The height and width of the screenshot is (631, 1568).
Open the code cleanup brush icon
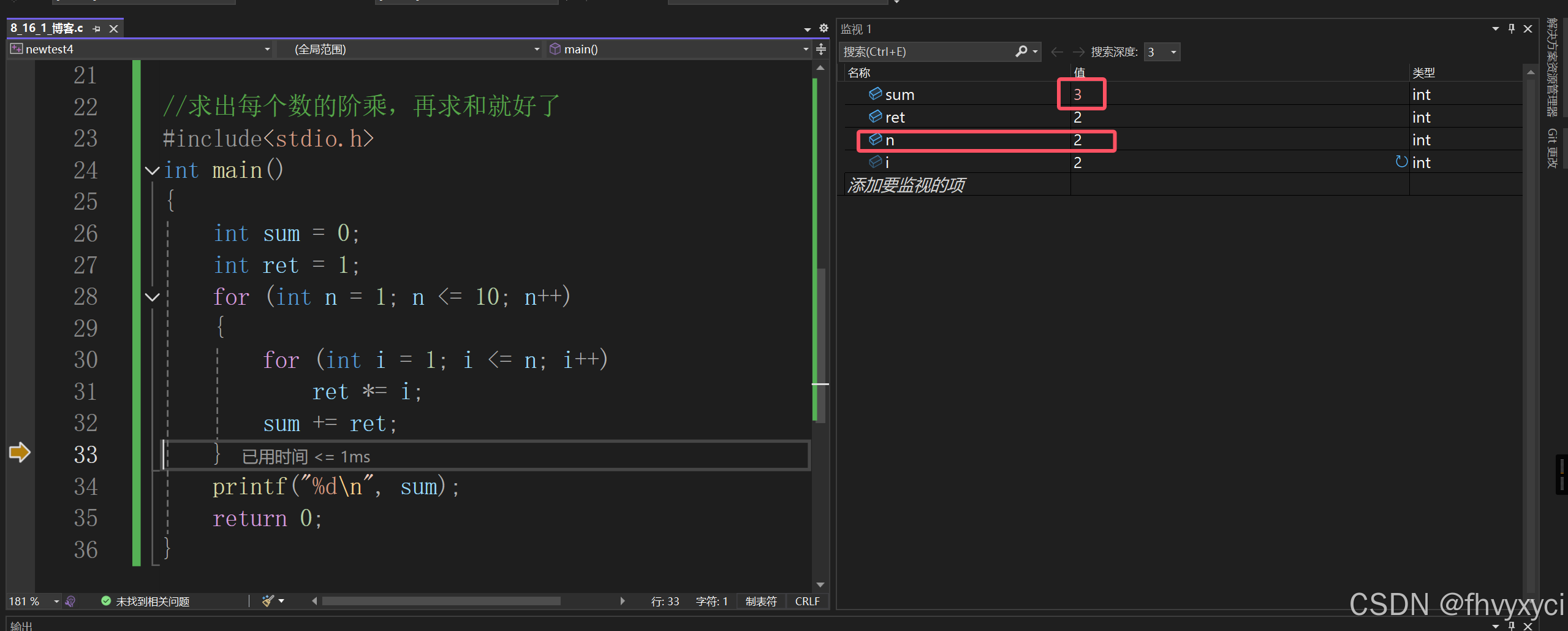pos(268,601)
